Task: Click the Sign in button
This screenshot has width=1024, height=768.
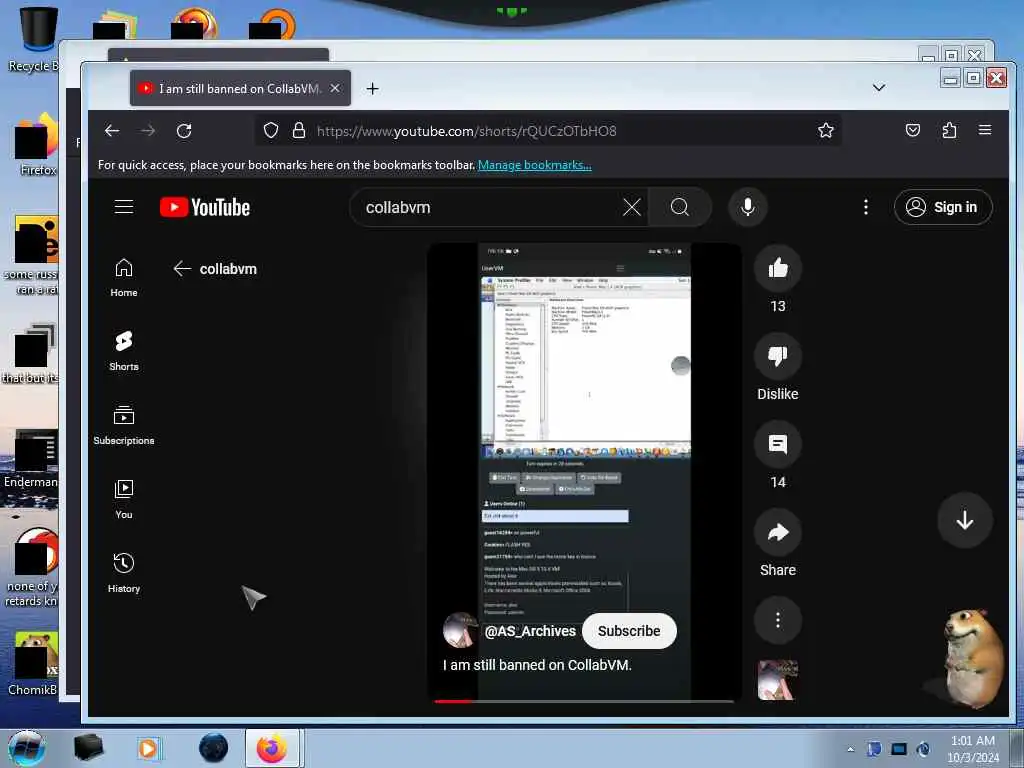Action: pyautogui.click(x=943, y=207)
